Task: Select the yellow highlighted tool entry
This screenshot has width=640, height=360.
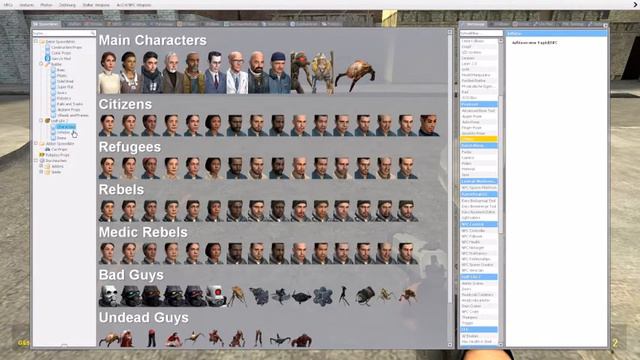Action: pyautogui.click(x=479, y=139)
